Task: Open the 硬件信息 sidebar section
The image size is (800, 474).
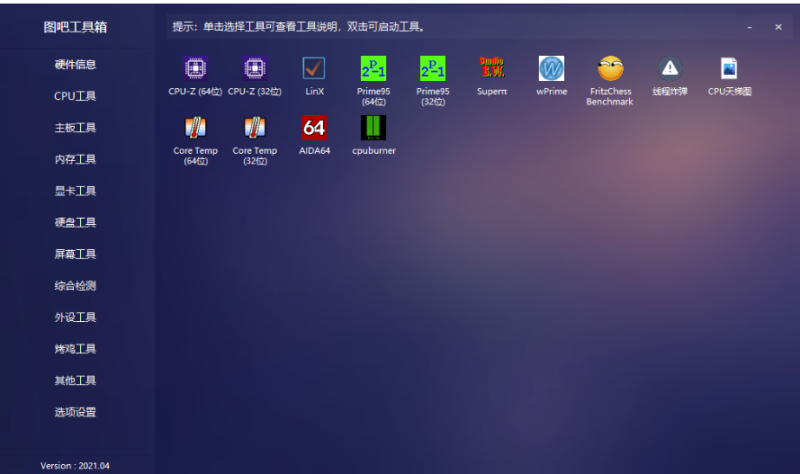Action: [x=75, y=65]
